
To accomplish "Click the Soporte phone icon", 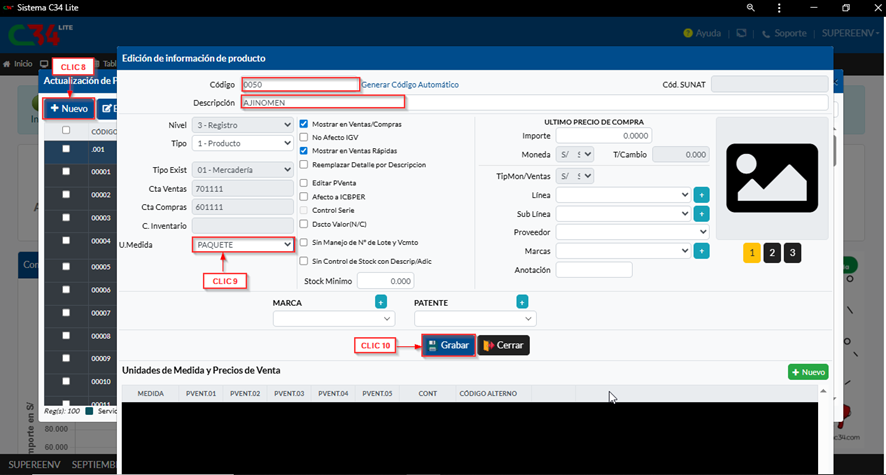I will 766,33.
